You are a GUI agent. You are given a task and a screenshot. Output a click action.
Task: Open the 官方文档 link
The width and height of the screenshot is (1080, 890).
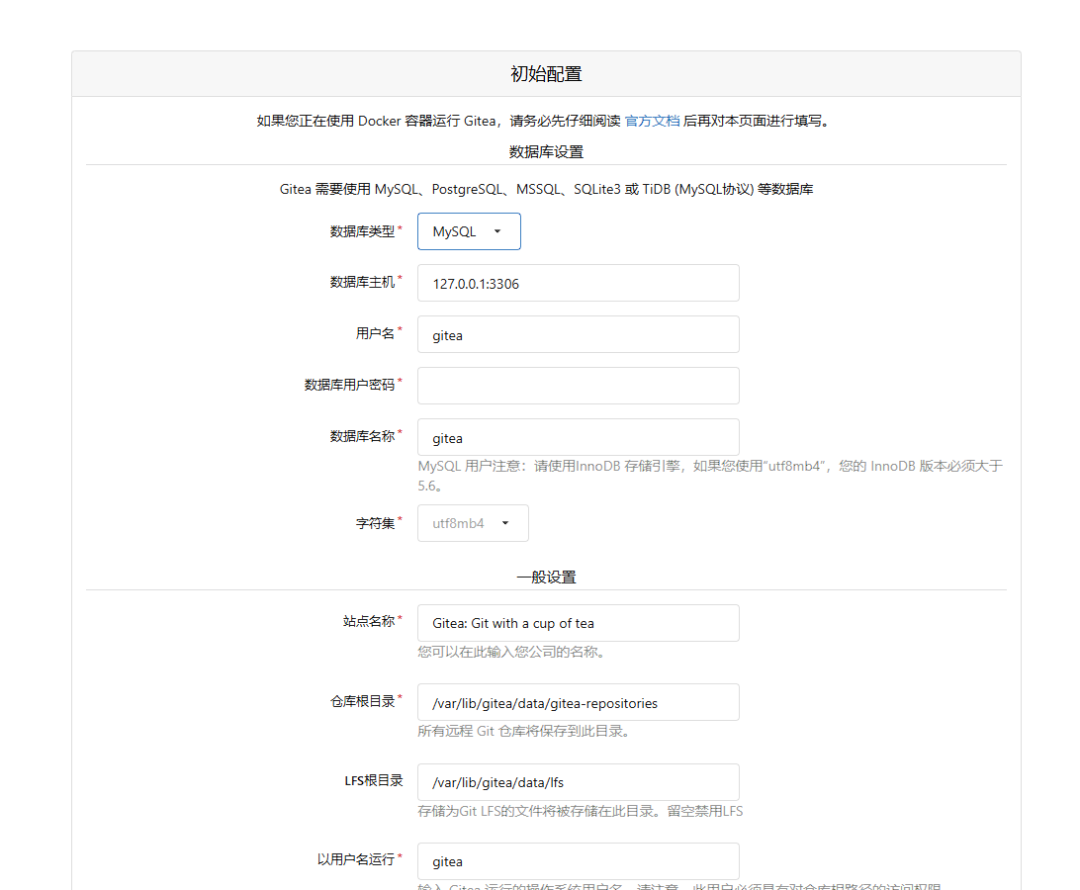pos(652,121)
